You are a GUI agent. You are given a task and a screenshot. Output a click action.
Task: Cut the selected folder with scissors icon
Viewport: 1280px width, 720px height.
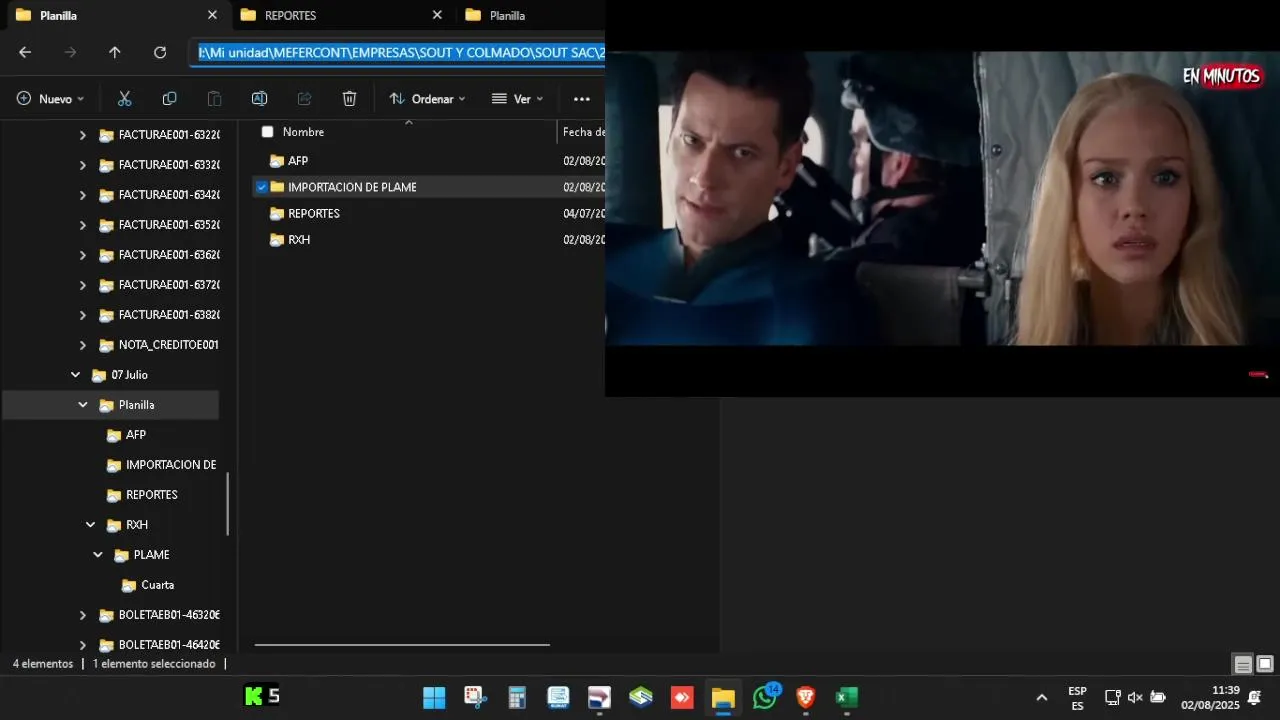[124, 99]
